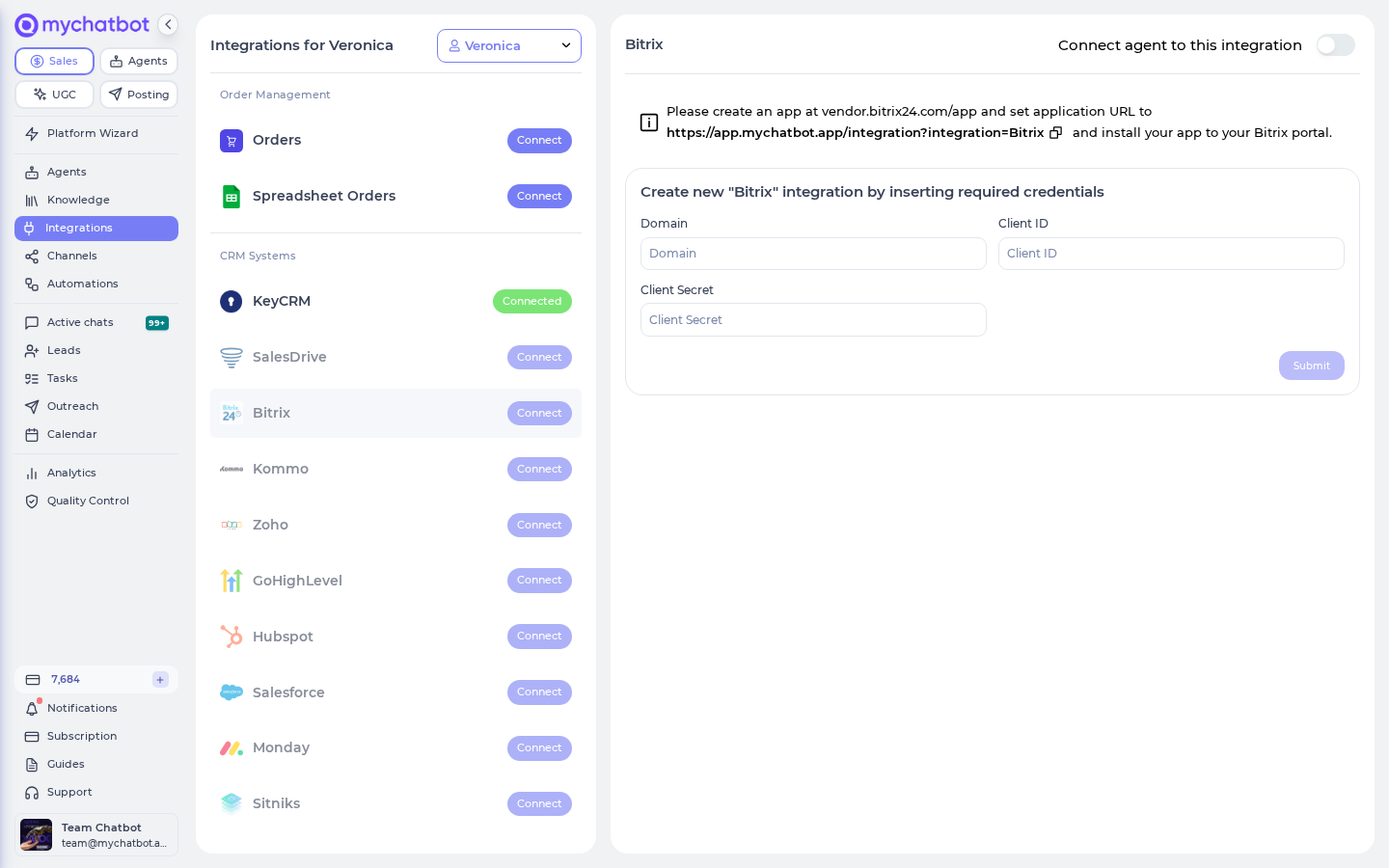Click the GoHighLevel arrows icon
This screenshot has width=1389, height=868.
tap(231, 581)
